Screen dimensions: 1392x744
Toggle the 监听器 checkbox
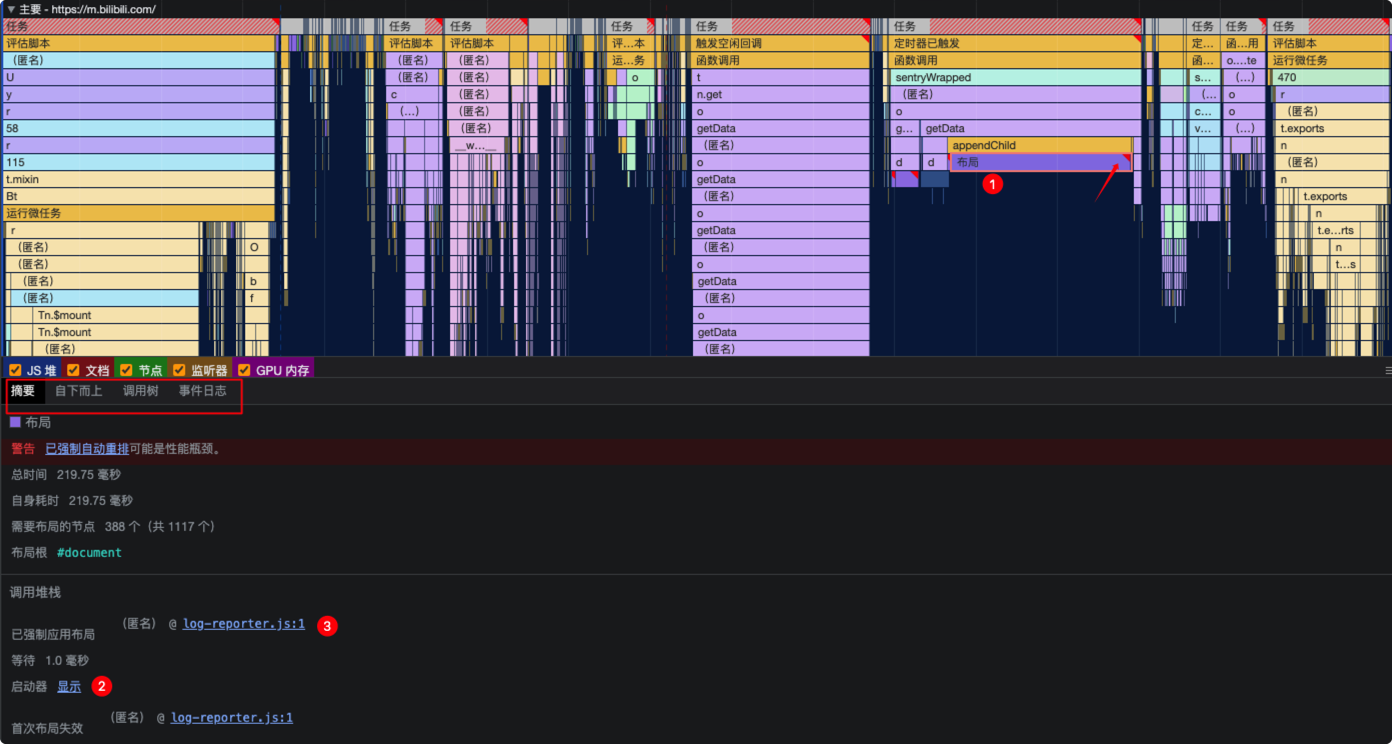pos(179,370)
